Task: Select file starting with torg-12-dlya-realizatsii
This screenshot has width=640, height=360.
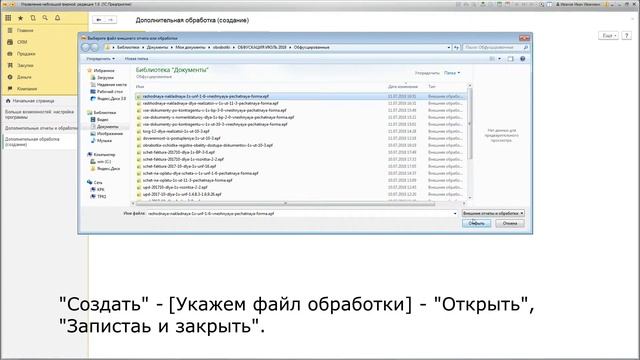Action: click(176, 131)
